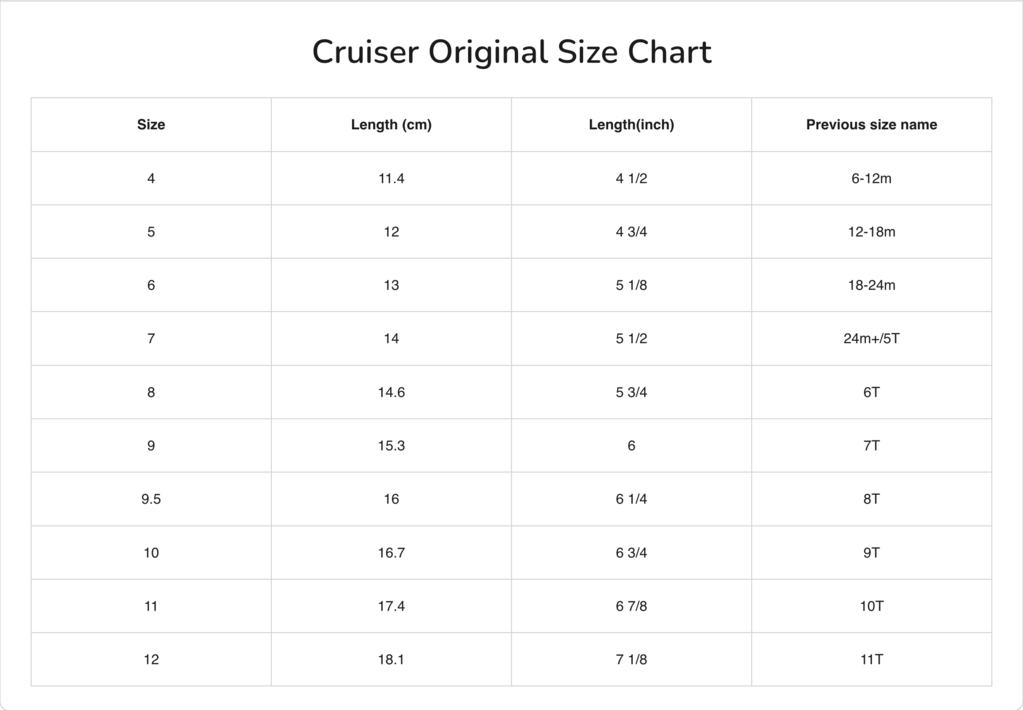Click the Length(inch) column header

coord(631,125)
